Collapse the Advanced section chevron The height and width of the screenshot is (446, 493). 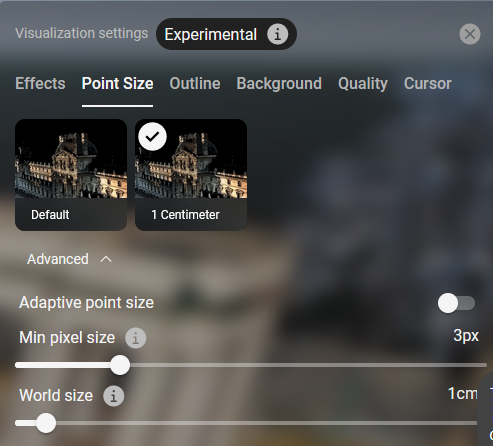pyautogui.click(x=106, y=259)
